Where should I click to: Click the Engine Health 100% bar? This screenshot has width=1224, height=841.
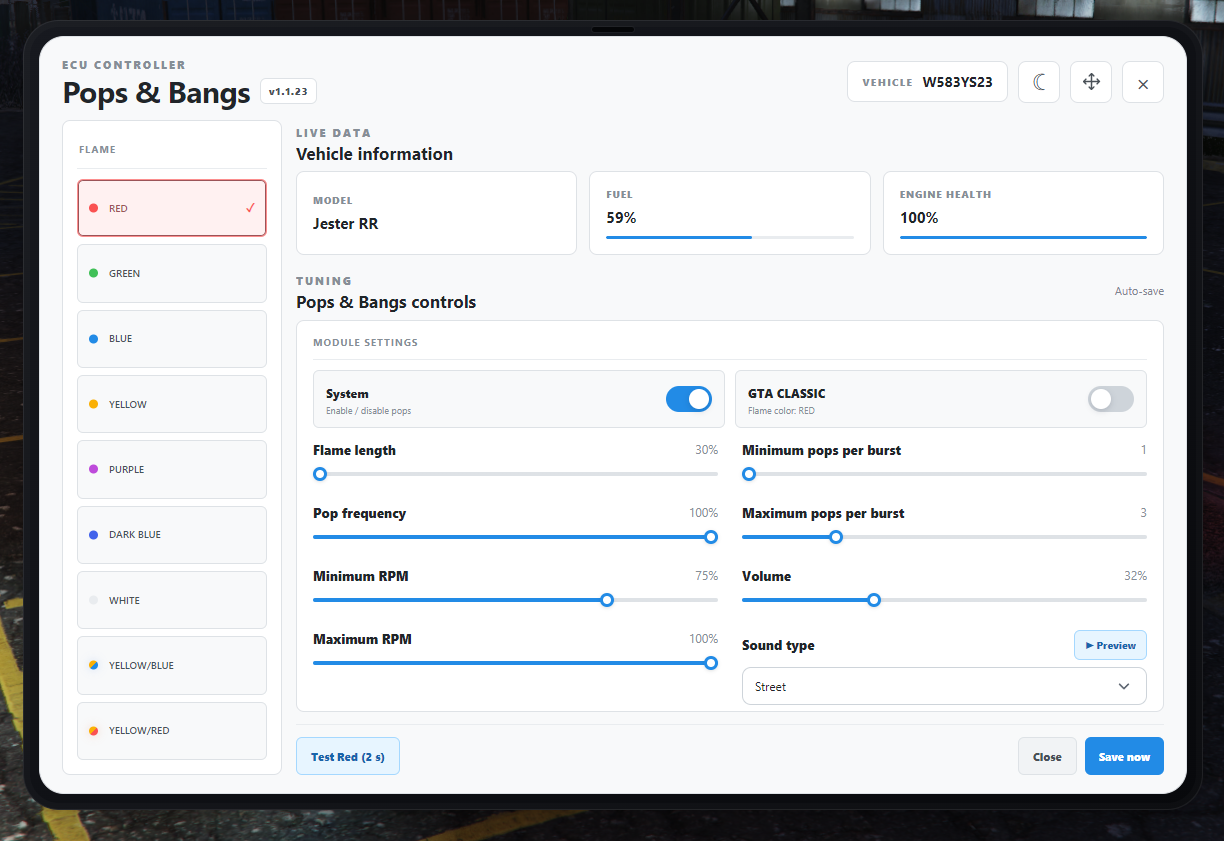click(x=1023, y=237)
